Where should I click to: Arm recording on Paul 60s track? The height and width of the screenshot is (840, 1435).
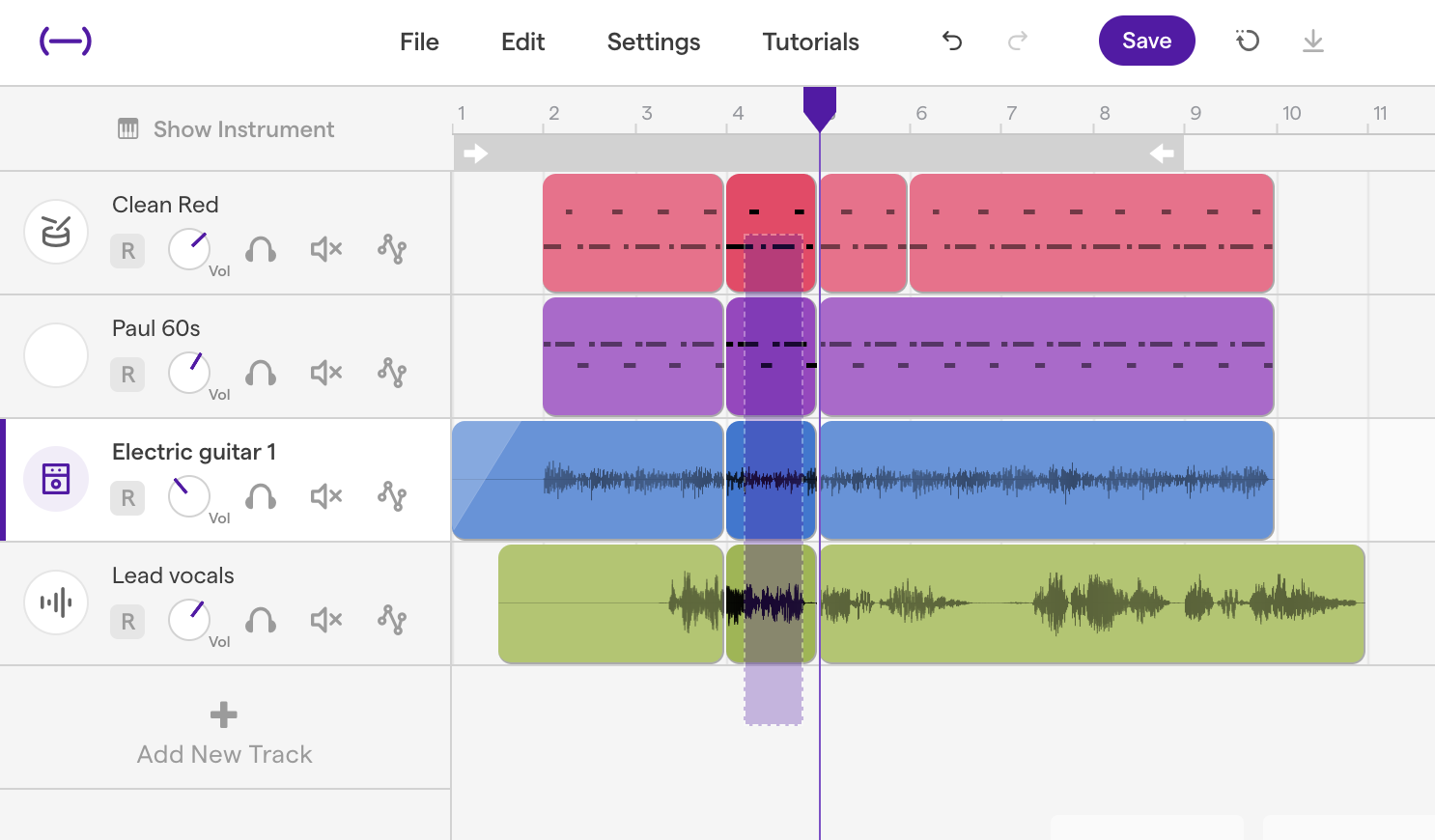point(127,375)
